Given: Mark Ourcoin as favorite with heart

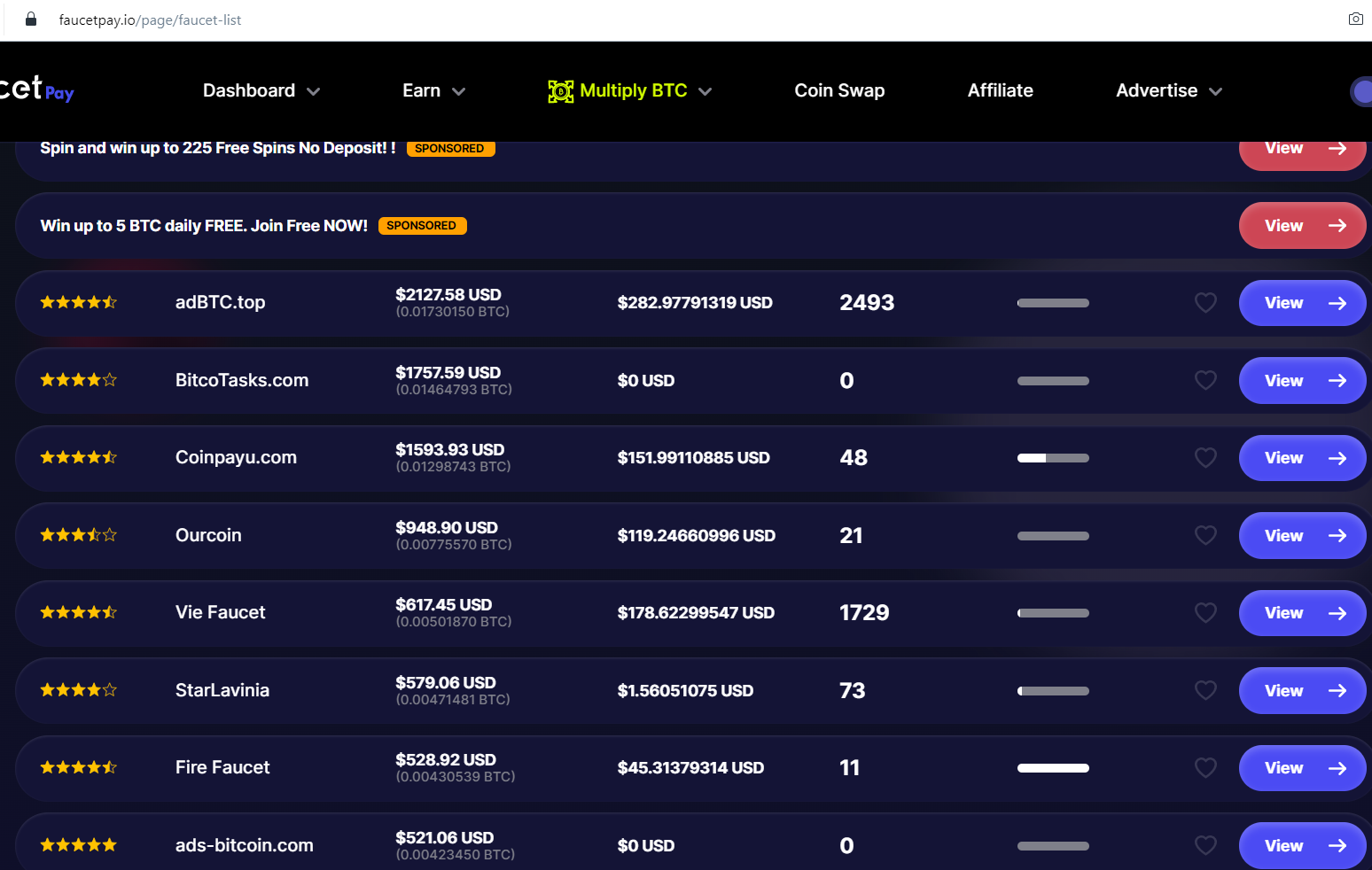Looking at the screenshot, I should point(1205,535).
